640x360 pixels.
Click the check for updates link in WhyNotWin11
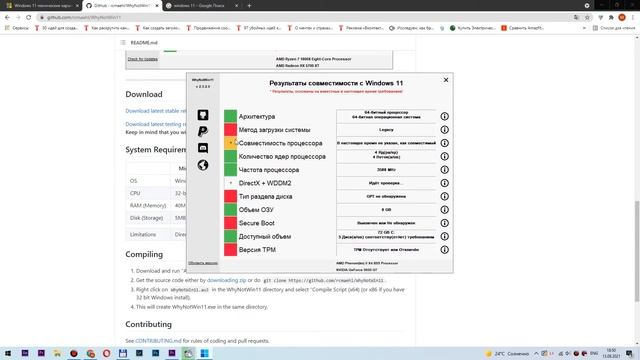coord(203,263)
